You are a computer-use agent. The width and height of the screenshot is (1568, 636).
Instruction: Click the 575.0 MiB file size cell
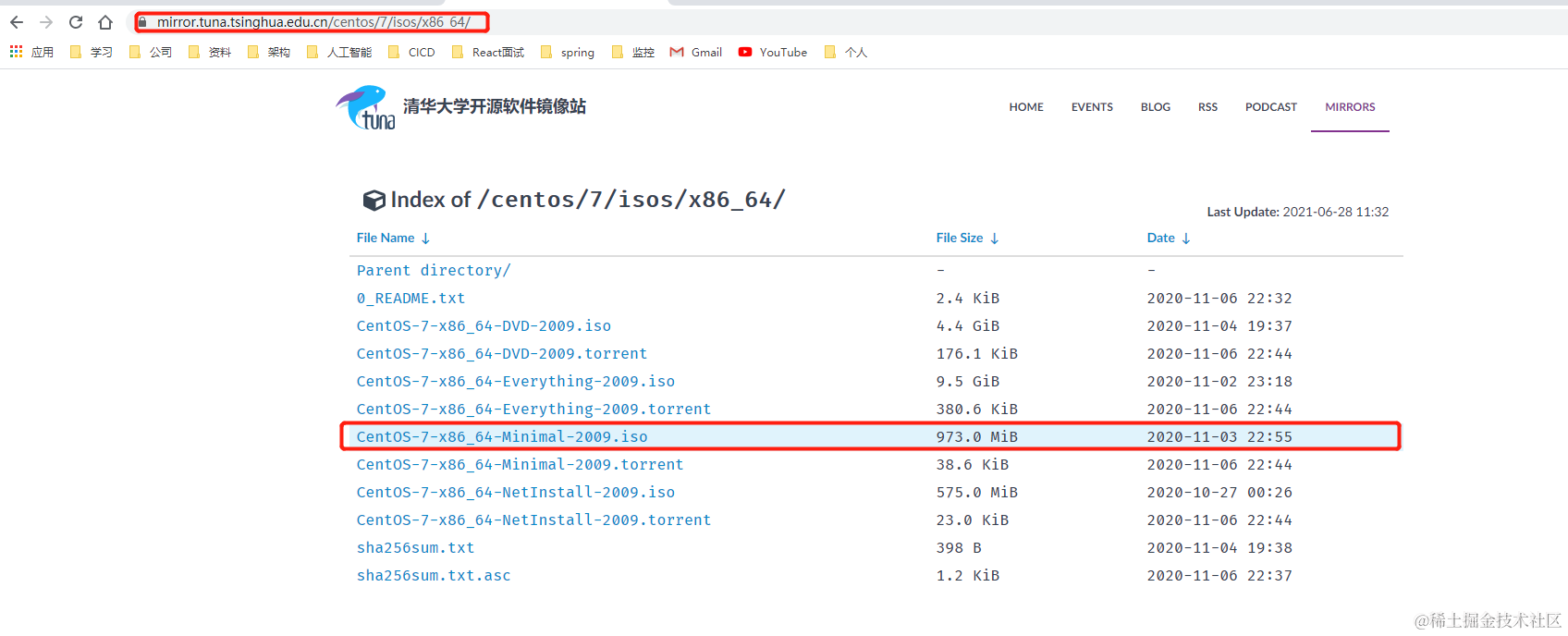point(976,492)
